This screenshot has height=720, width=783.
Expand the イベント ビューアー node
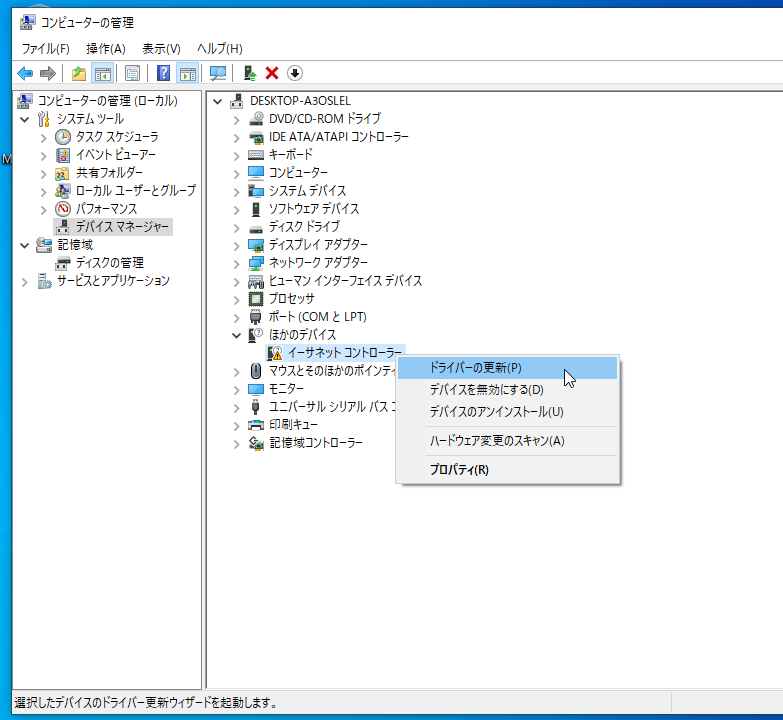43,155
